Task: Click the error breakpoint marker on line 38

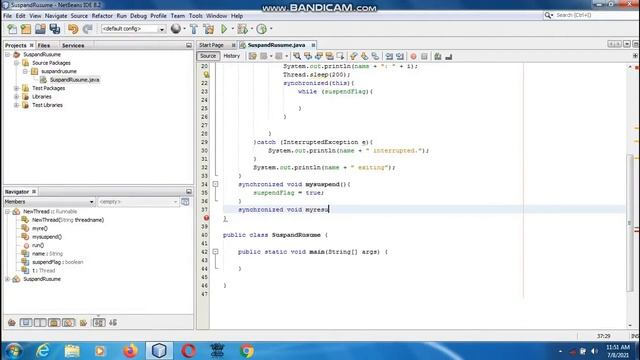Action: point(206,218)
